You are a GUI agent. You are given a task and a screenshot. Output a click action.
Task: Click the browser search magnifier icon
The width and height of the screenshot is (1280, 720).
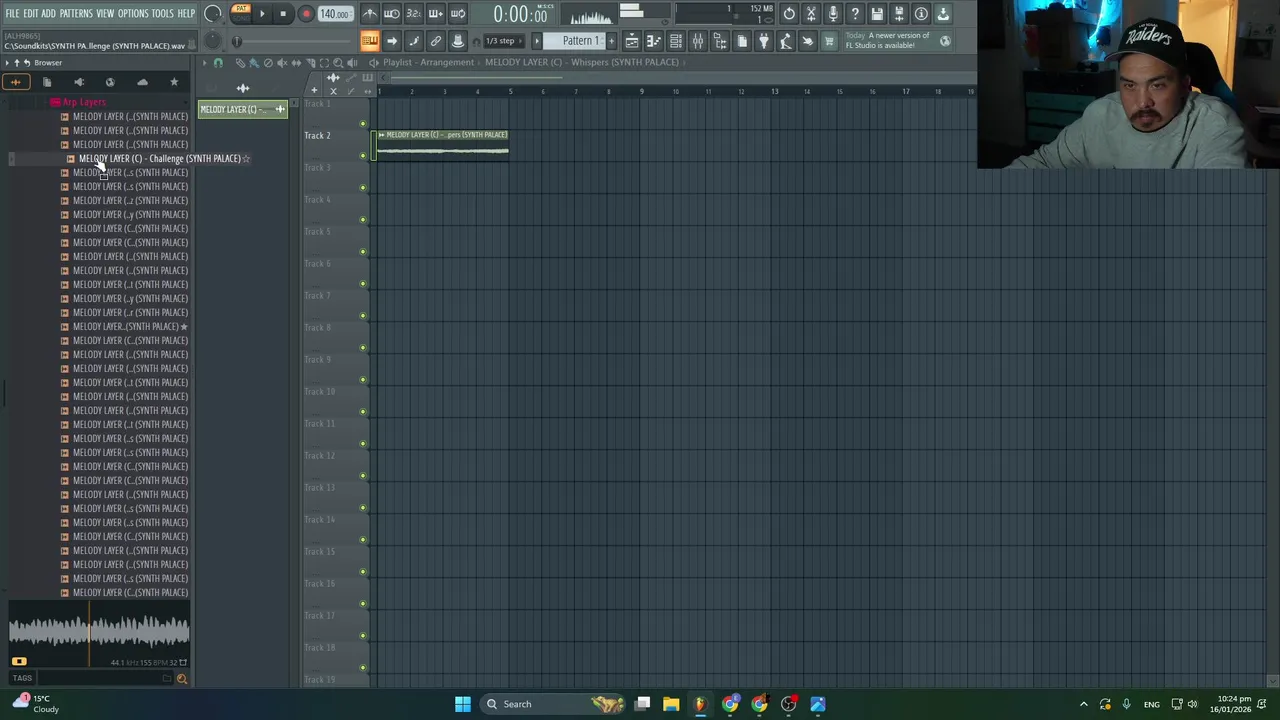point(181,679)
